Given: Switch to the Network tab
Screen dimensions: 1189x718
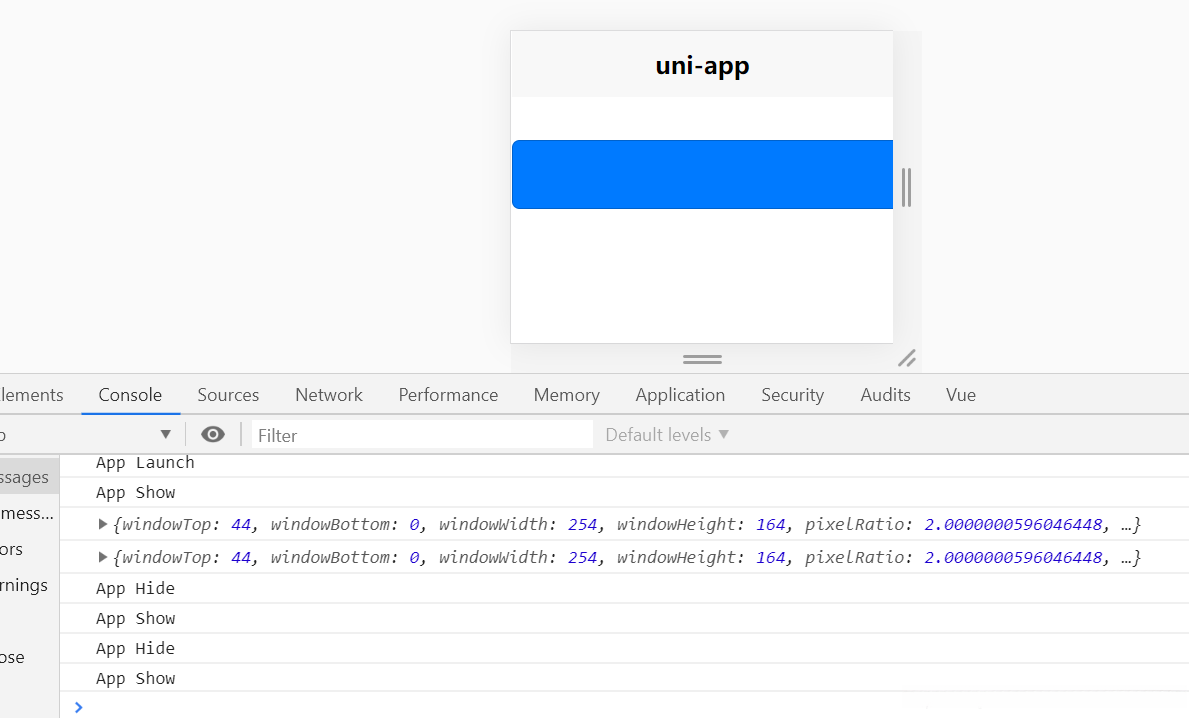Looking at the screenshot, I should coord(329,395).
